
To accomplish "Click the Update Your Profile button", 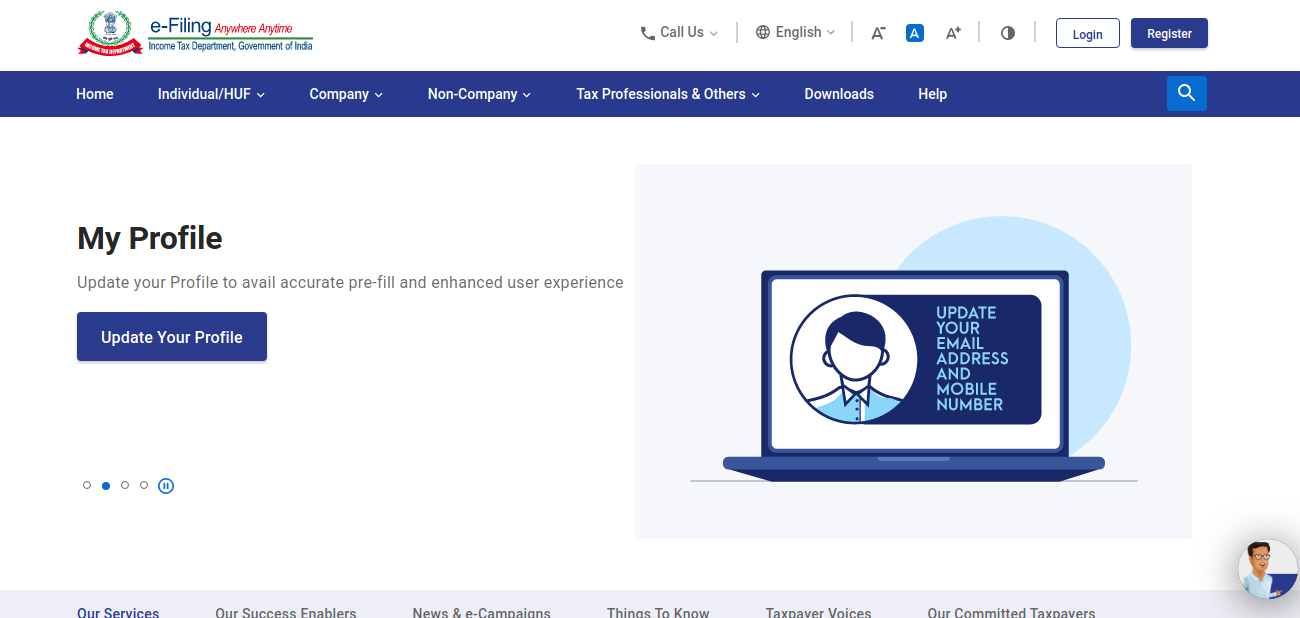I will [x=172, y=337].
